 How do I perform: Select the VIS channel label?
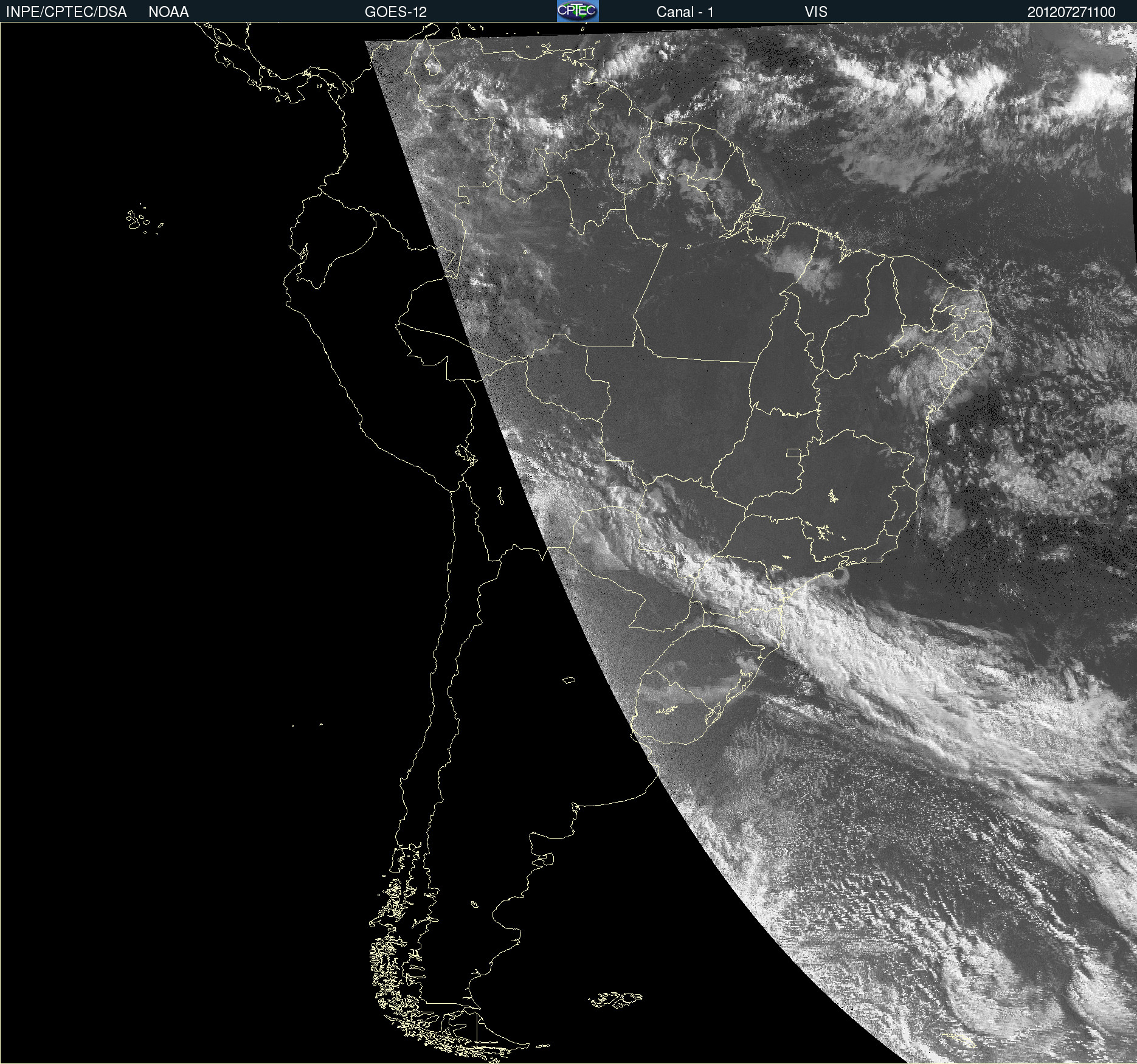[x=816, y=12]
